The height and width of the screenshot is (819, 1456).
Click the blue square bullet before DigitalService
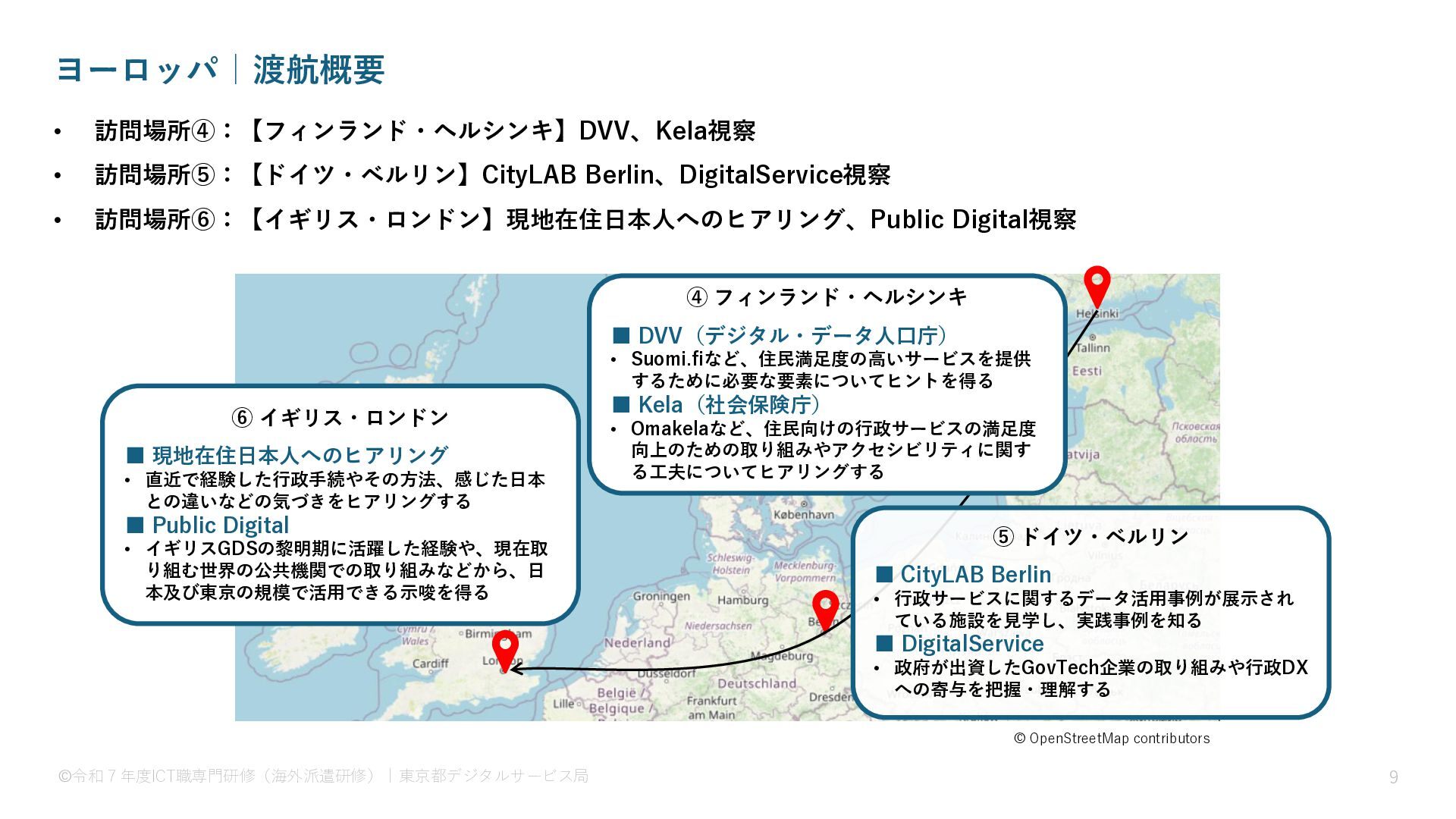pyautogui.click(x=883, y=643)
